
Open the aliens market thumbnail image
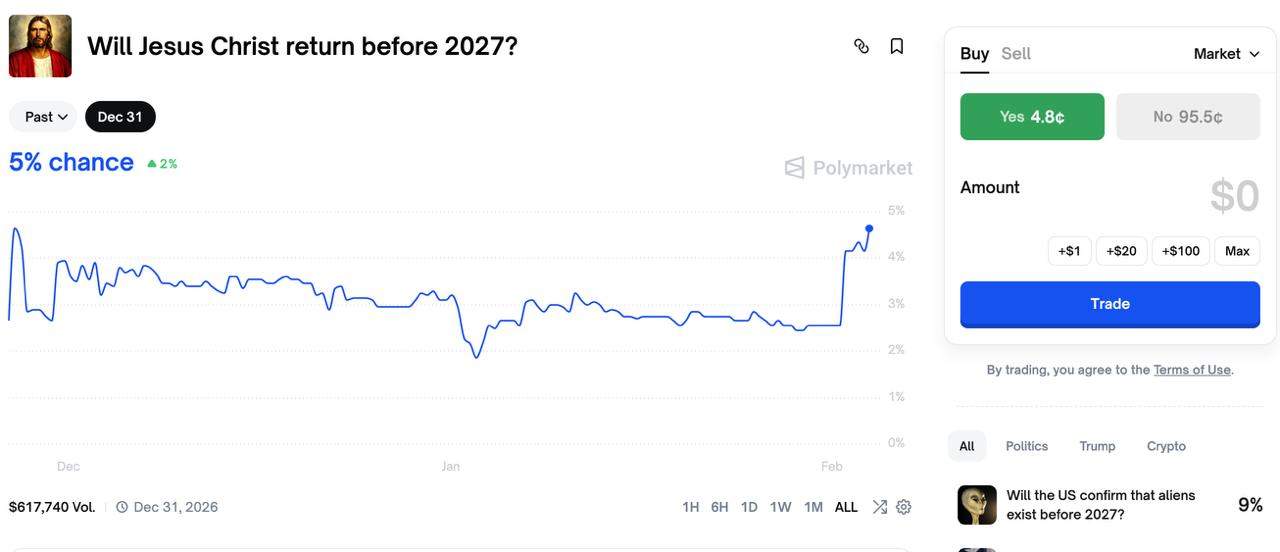[977, 505]
